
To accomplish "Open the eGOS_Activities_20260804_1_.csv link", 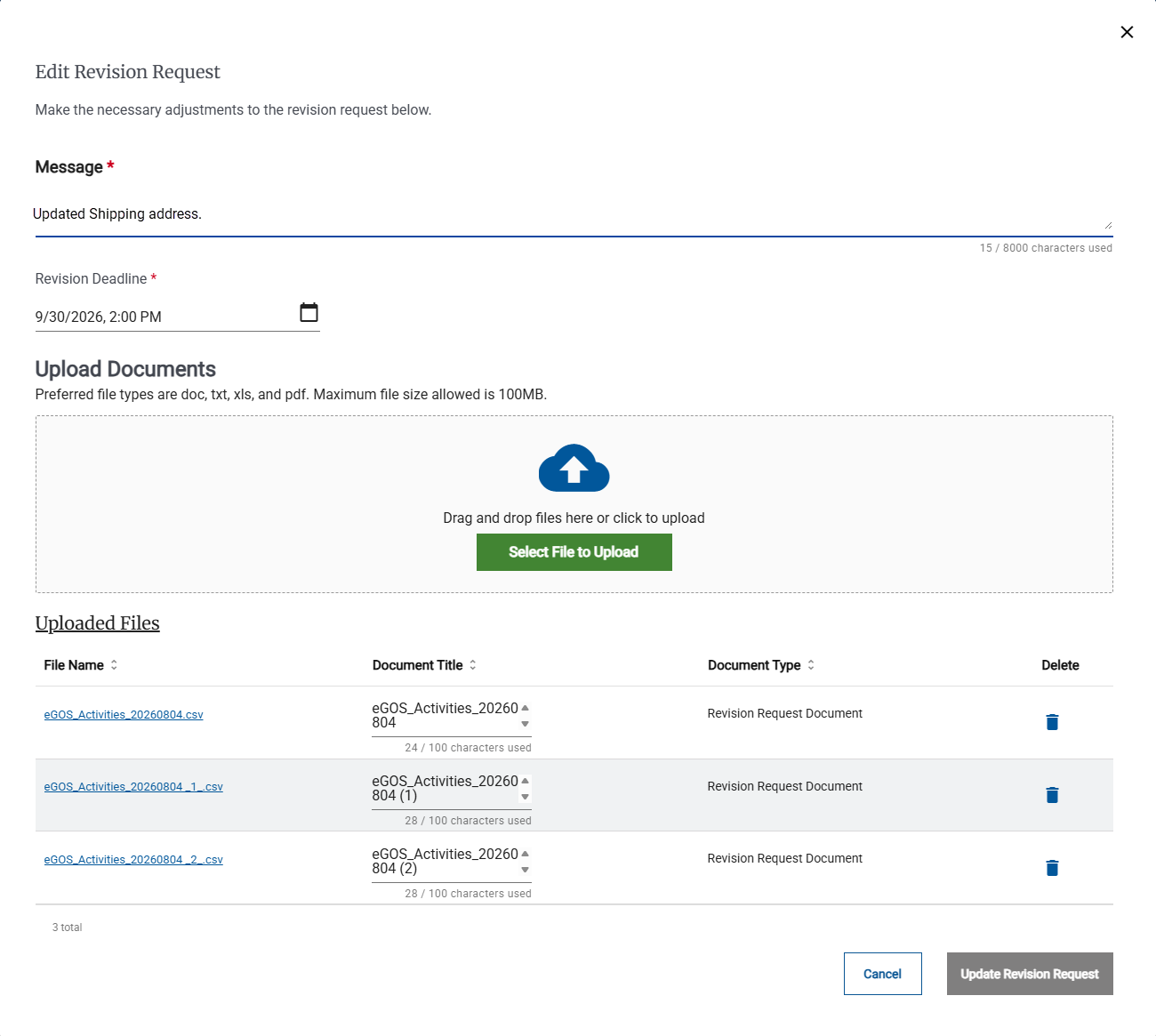I will point(133,787).
